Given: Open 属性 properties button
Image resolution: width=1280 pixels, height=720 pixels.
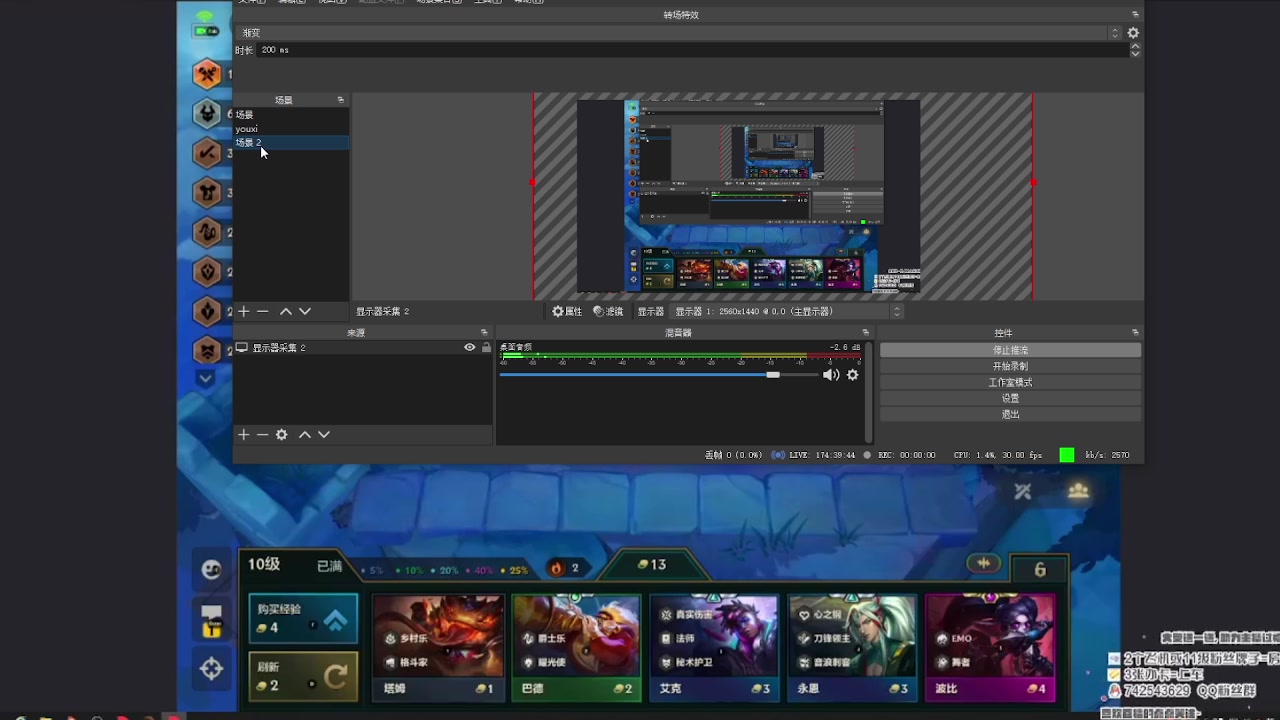Looking at the screenshot, I should [567, 312].
